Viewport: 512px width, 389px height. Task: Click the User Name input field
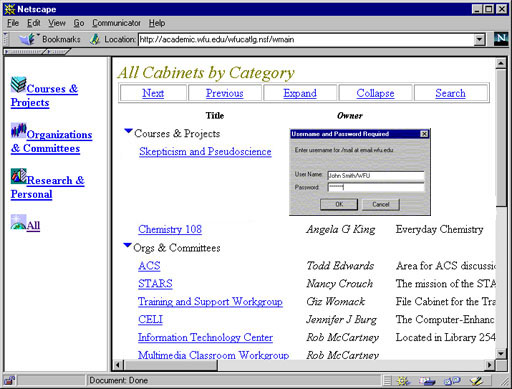(376, 175)
